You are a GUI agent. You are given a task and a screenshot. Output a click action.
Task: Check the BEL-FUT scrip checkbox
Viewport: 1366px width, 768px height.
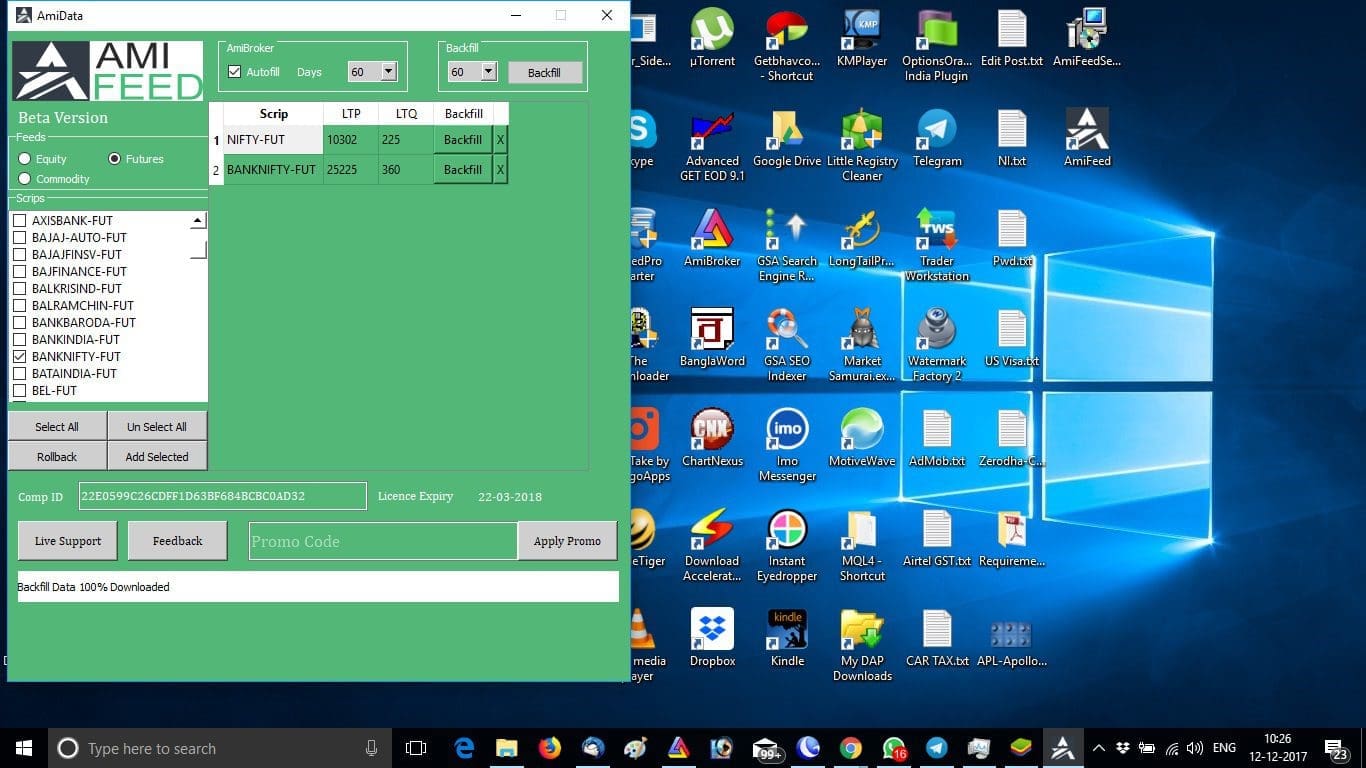click(x=19, y=391)
